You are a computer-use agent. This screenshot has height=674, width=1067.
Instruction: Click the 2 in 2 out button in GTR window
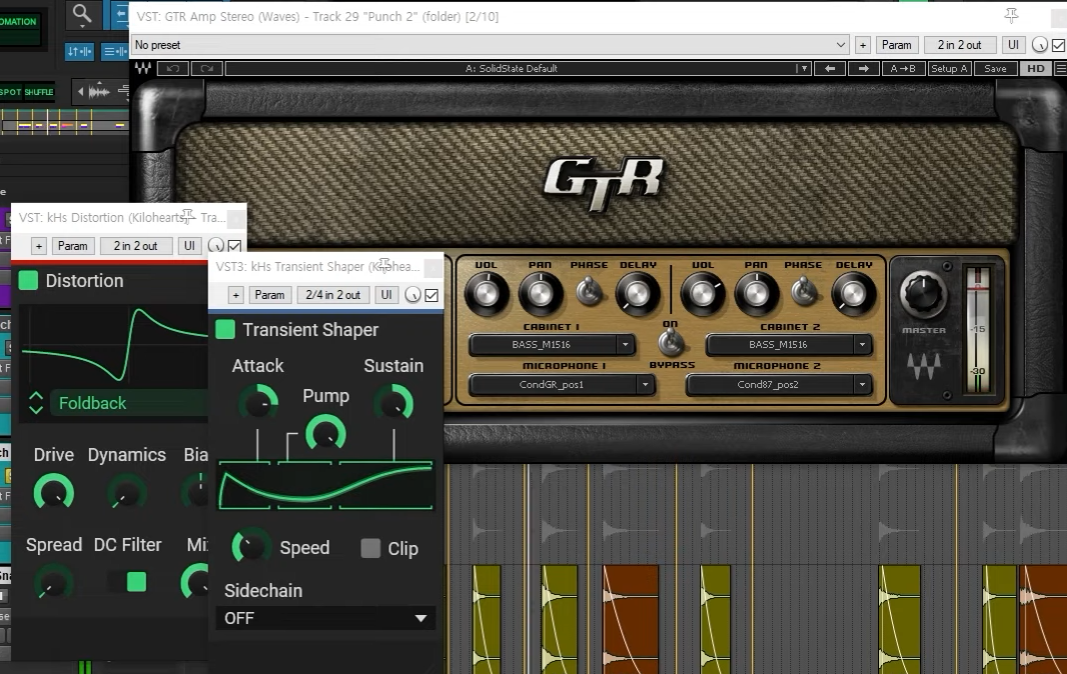coord(959,45)
